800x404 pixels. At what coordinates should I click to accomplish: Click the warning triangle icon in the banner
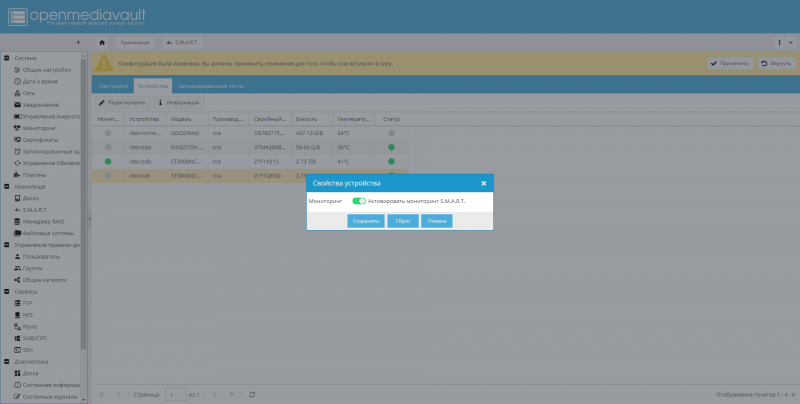tap(104, 63)
